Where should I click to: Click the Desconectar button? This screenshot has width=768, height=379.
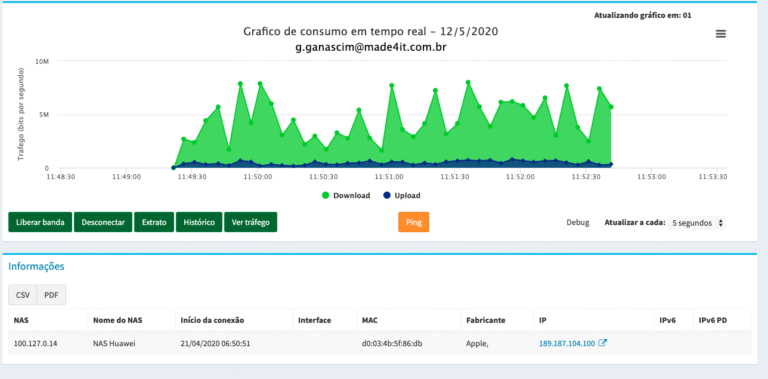pos(103,222)
